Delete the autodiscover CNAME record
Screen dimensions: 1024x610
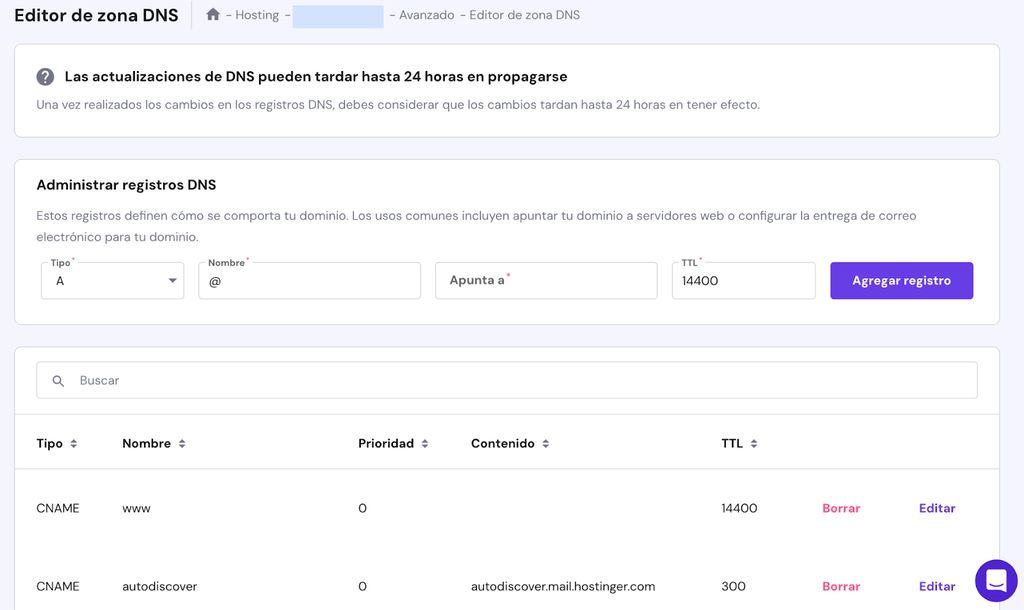pyautogui.click(x=841, y=586)
